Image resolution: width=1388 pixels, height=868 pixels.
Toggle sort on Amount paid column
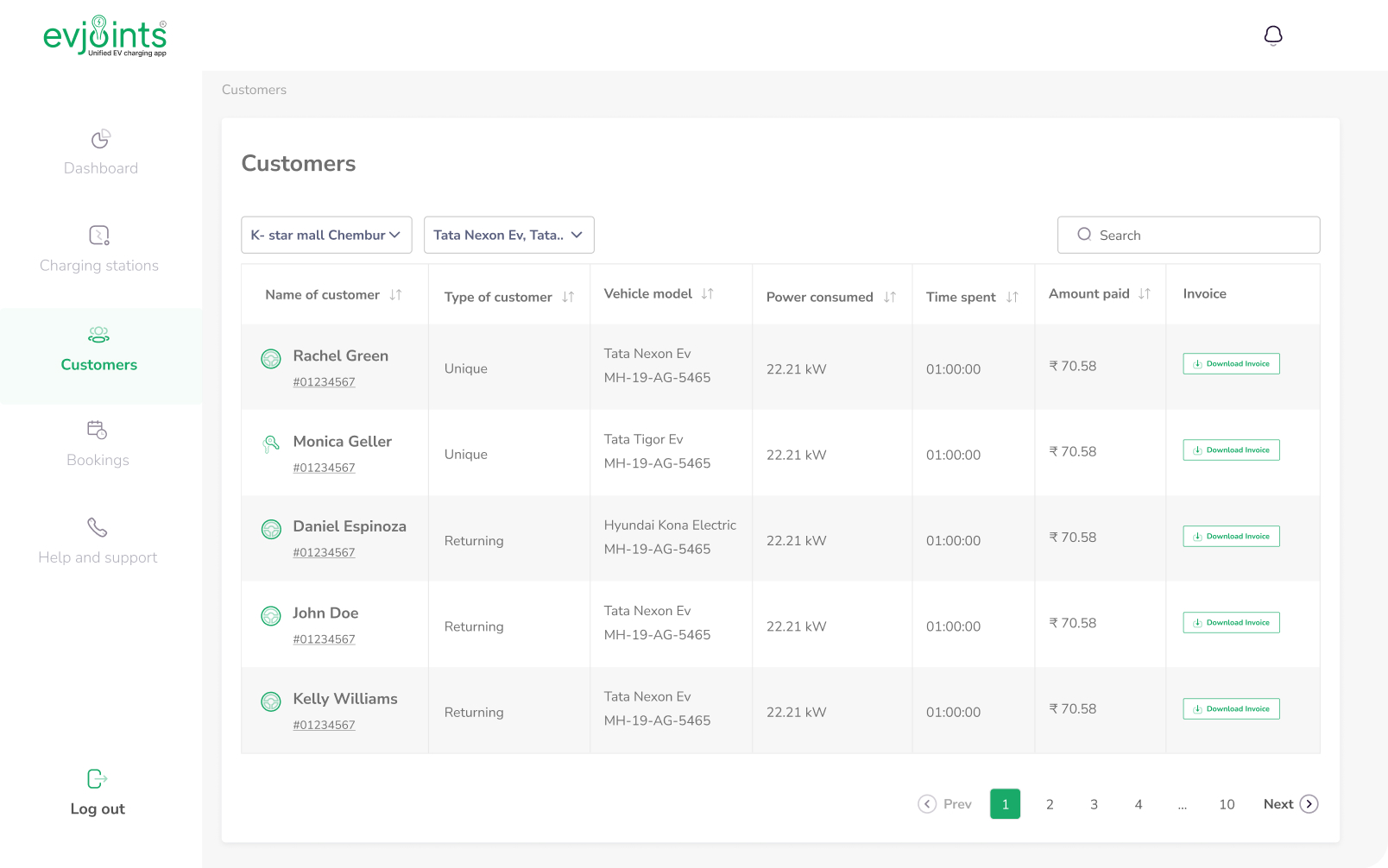(1144, 294)
